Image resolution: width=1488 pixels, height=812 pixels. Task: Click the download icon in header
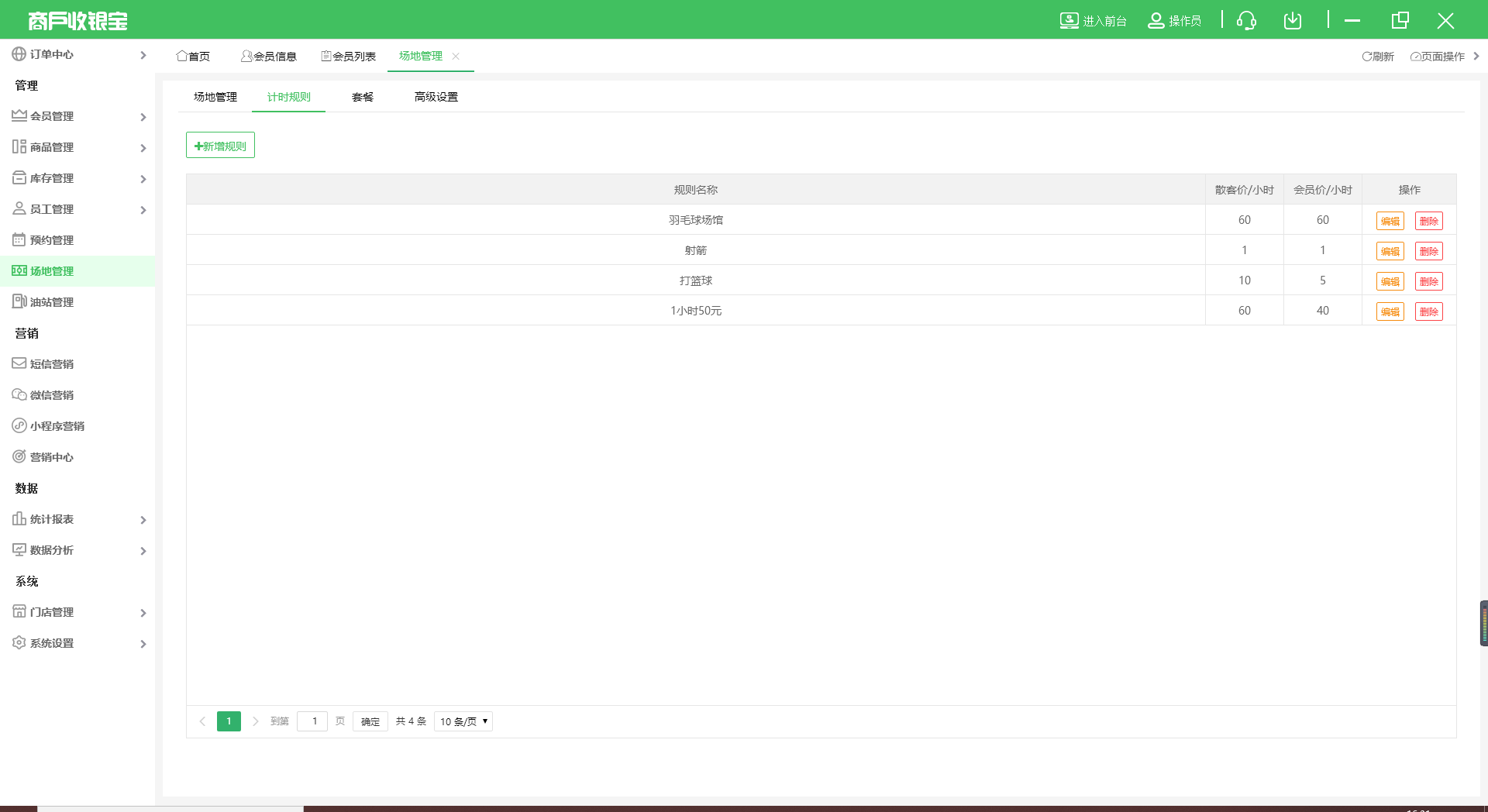pos(1292,21)
